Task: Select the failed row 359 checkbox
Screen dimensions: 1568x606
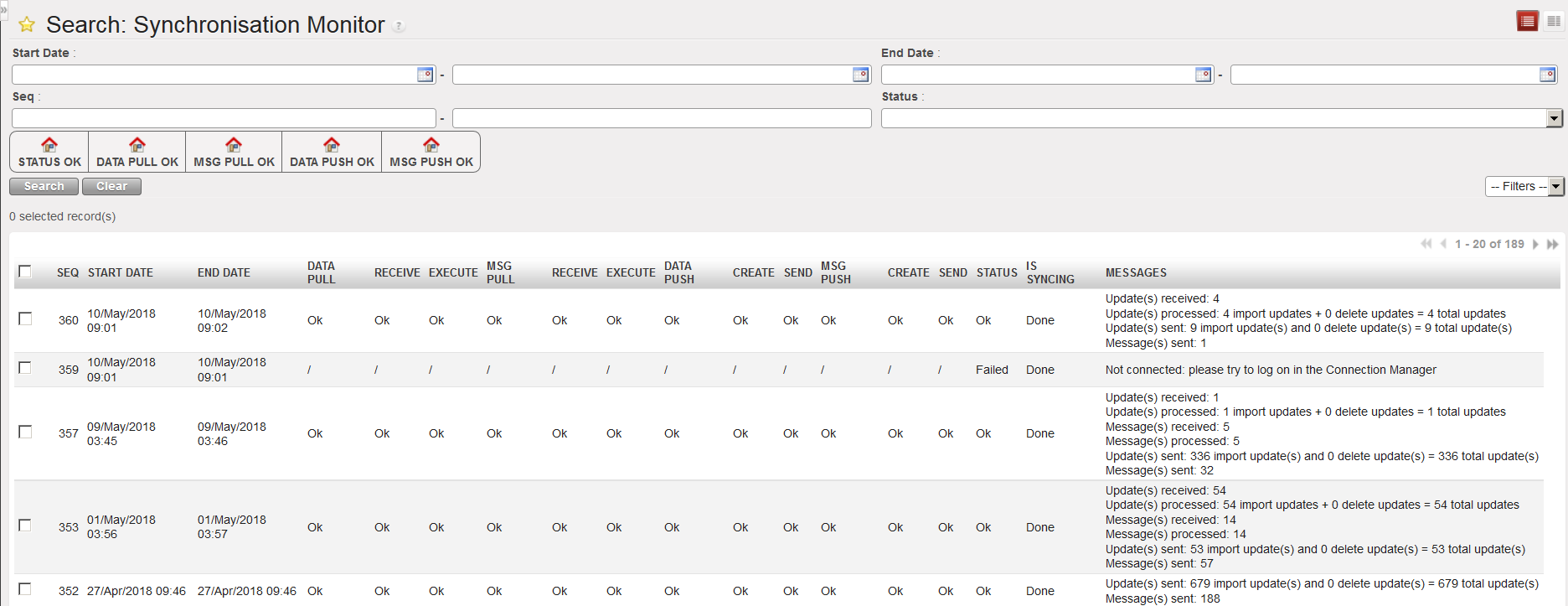Action: point(25,368)
